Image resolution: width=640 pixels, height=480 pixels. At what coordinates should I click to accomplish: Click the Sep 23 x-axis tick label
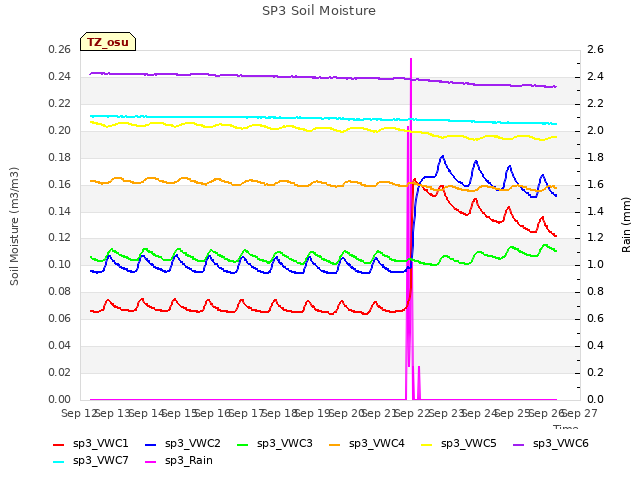[x=446, y=413]
